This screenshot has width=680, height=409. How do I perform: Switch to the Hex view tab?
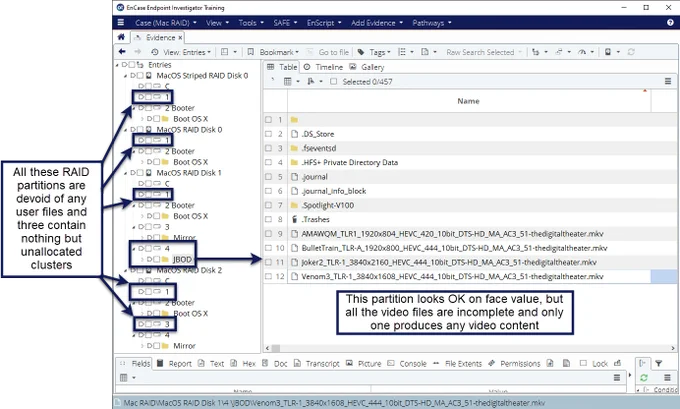coord(243,363)
